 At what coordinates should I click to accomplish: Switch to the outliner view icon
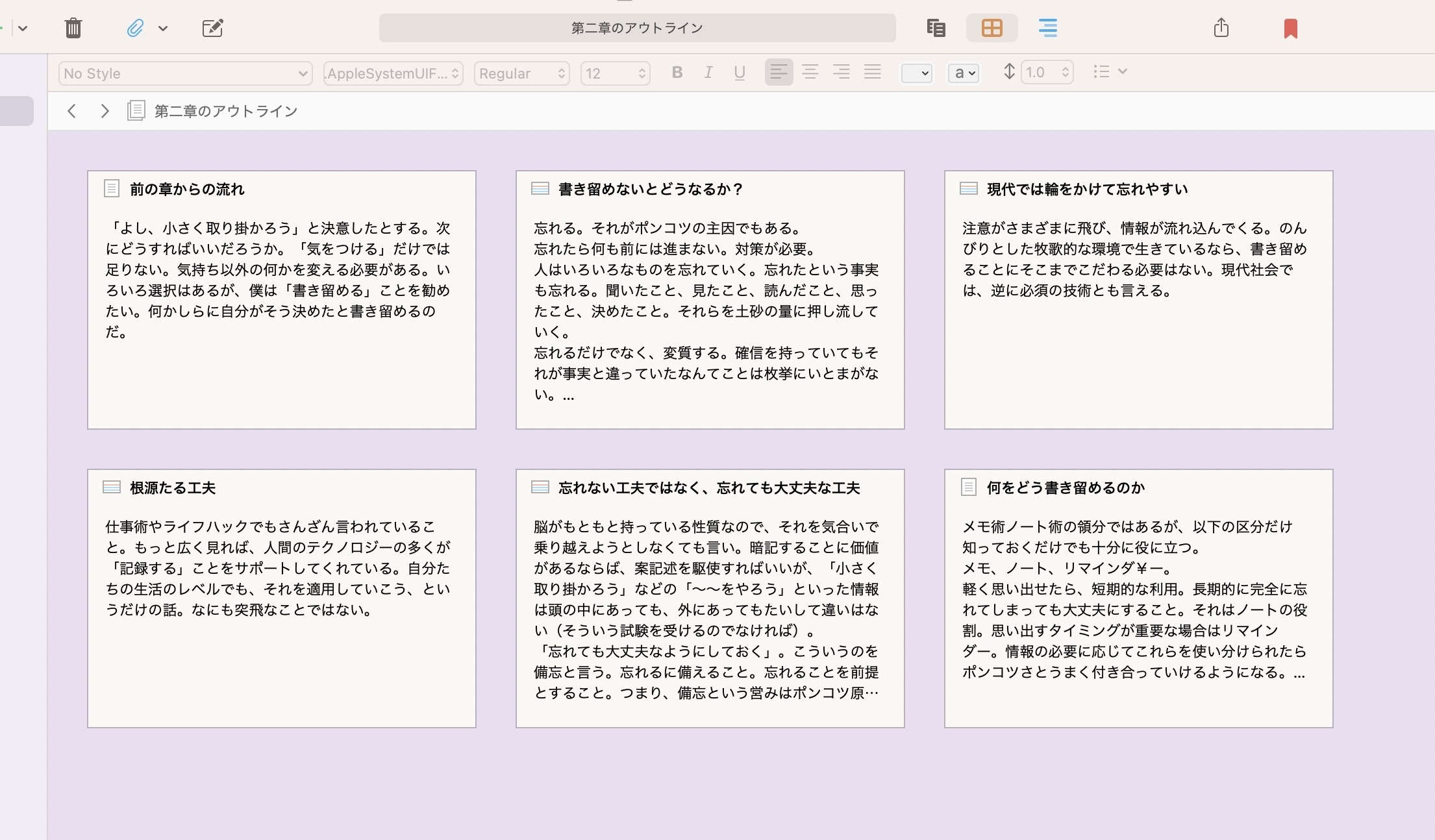pyautogui.click(x=1047, y=28)
